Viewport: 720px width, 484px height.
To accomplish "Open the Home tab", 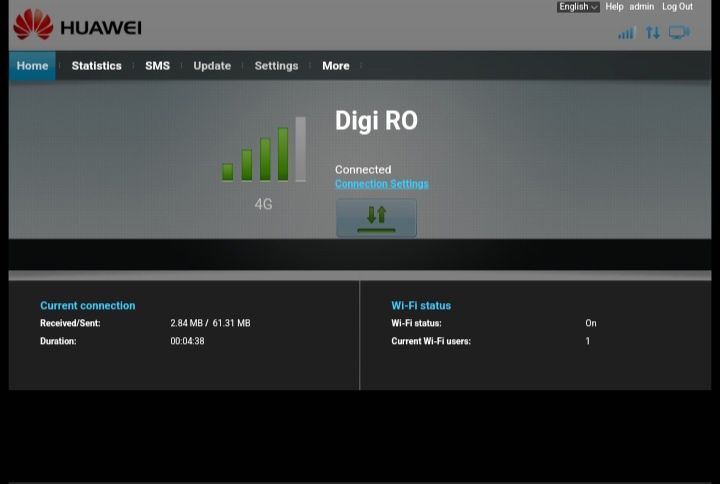I will tap(32, 66).
